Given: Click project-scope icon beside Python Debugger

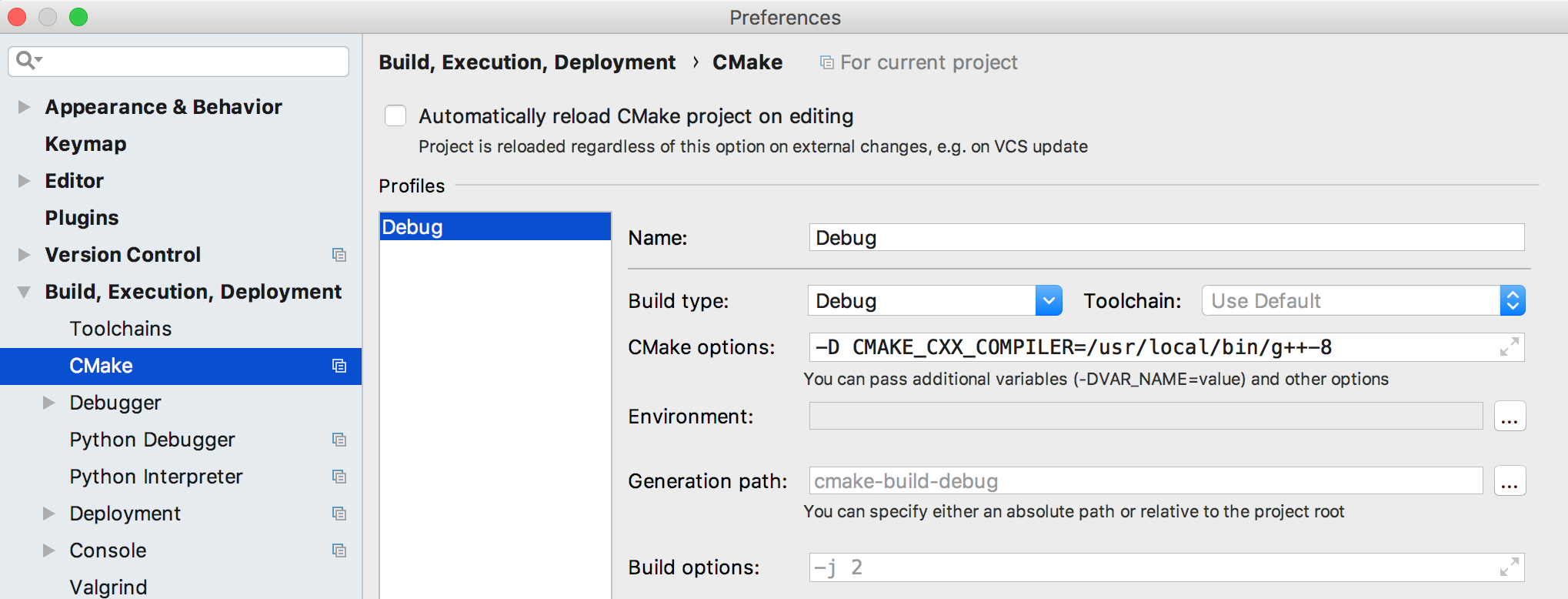Looking at the screenshot, I should point(339,440).
